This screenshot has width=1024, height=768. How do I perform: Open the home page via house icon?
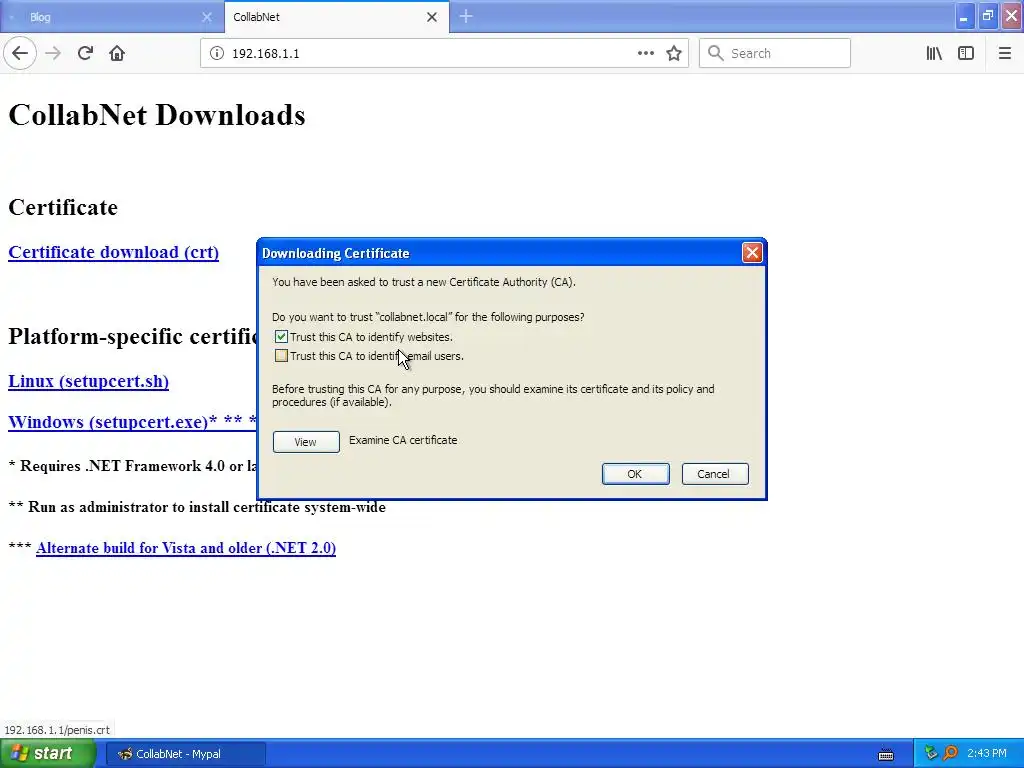pos(117,53)
